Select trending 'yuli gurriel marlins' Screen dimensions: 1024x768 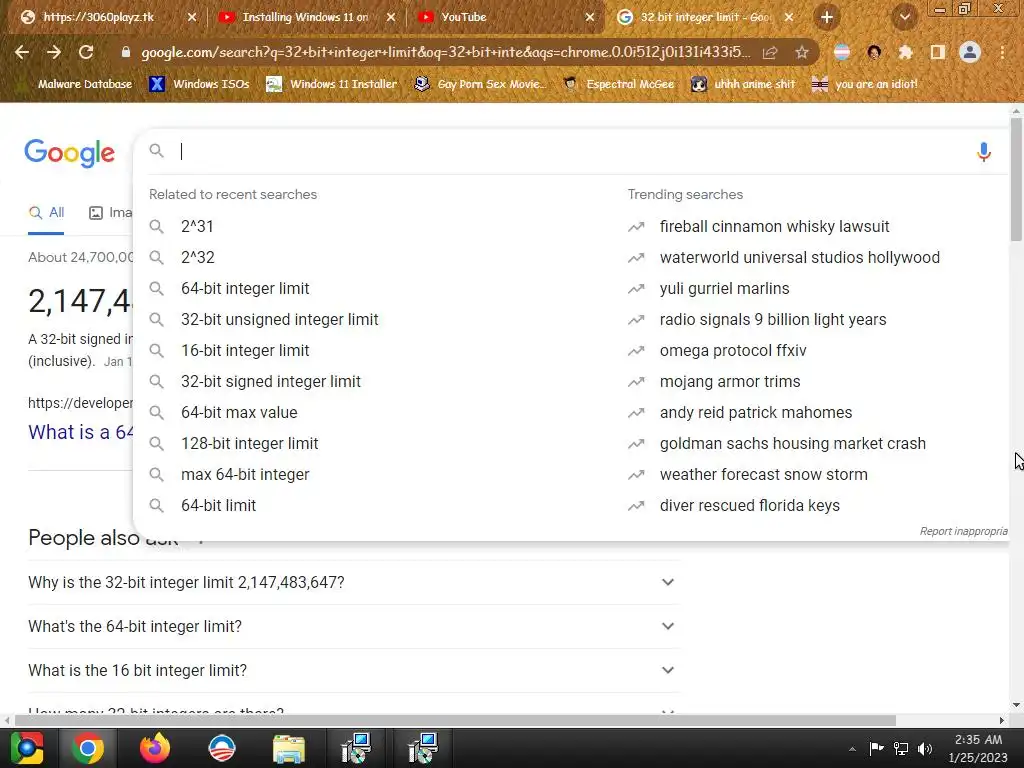point(724,288)
